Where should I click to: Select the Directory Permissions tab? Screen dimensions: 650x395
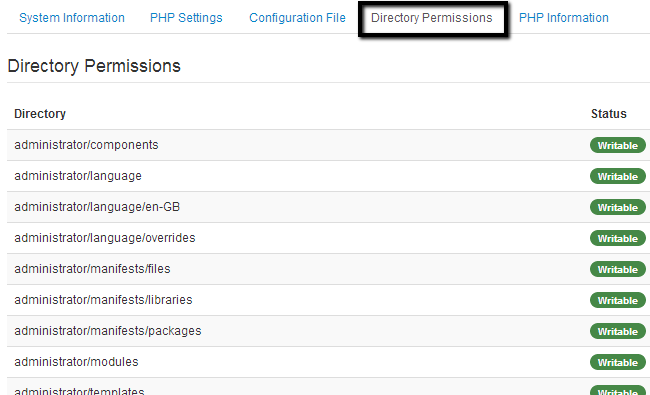(432, 18)
